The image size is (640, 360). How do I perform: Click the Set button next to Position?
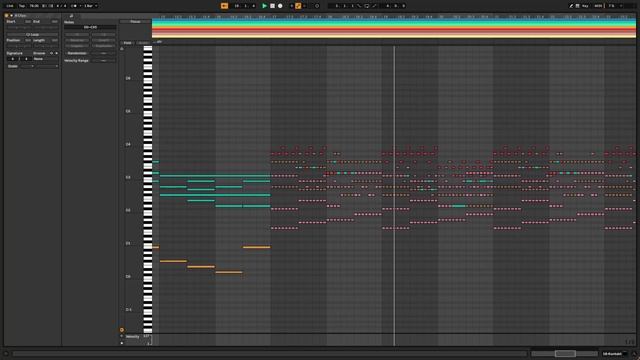pos(28,40)
